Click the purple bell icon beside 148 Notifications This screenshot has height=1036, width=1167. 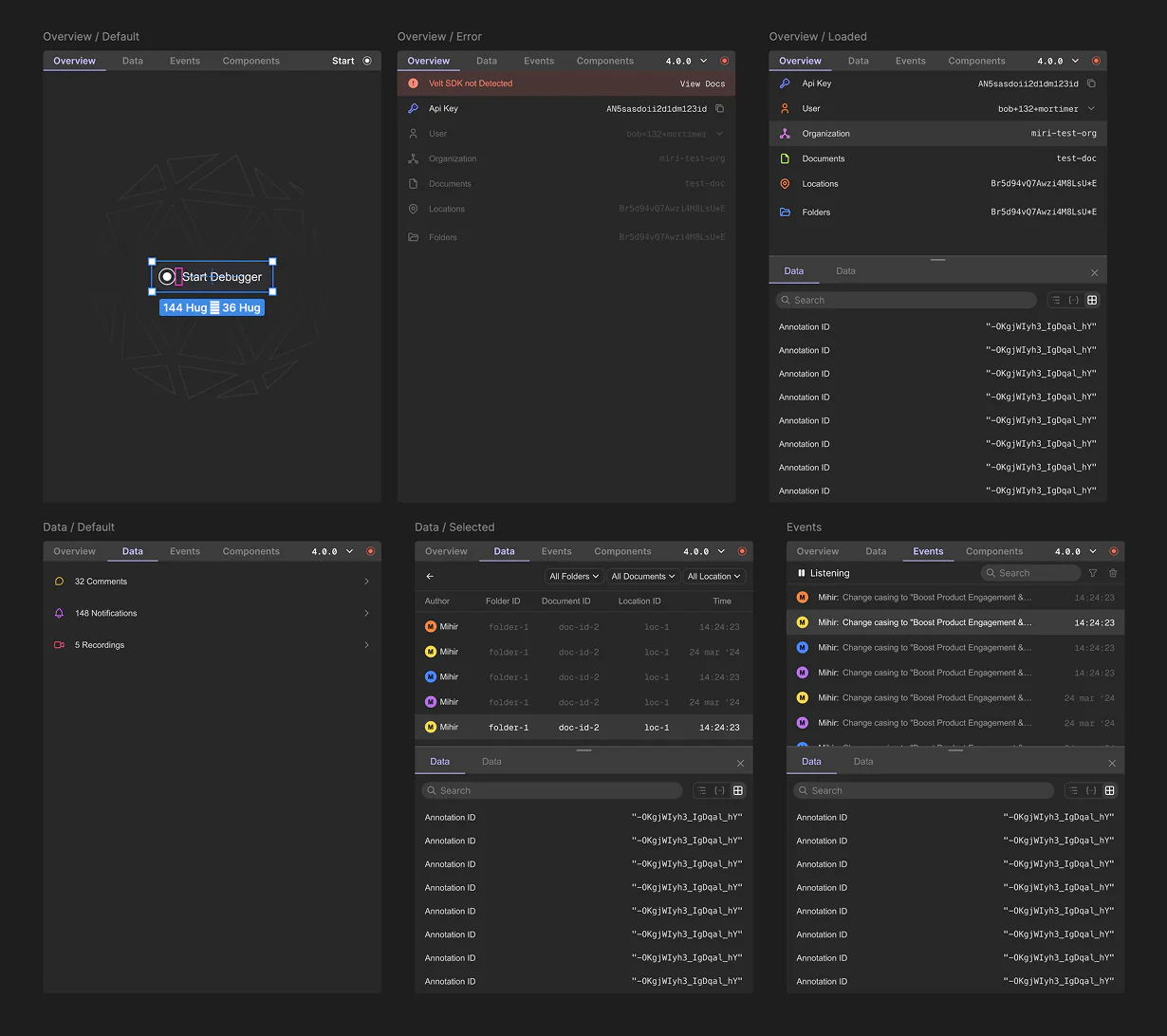point(59,613)
